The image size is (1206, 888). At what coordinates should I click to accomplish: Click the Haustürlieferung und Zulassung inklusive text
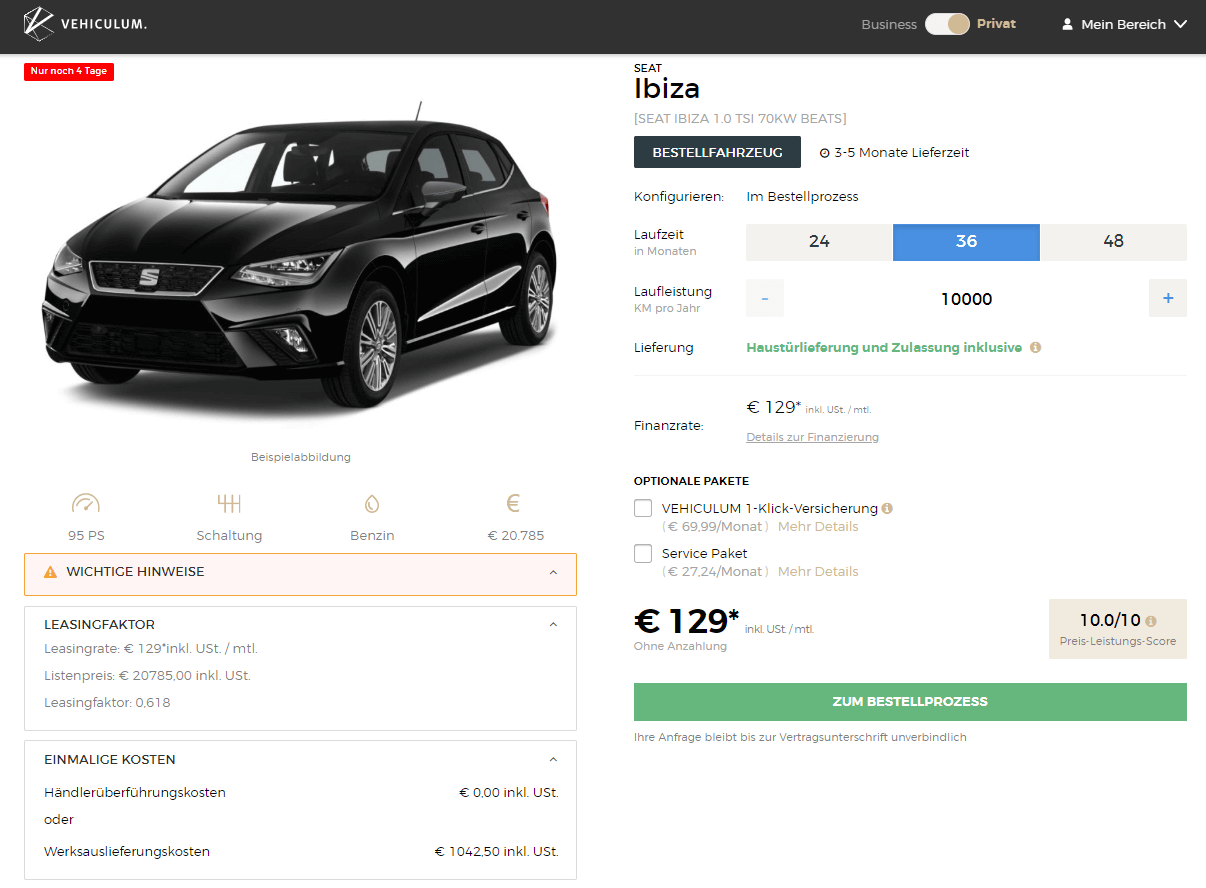pos(884,348)
